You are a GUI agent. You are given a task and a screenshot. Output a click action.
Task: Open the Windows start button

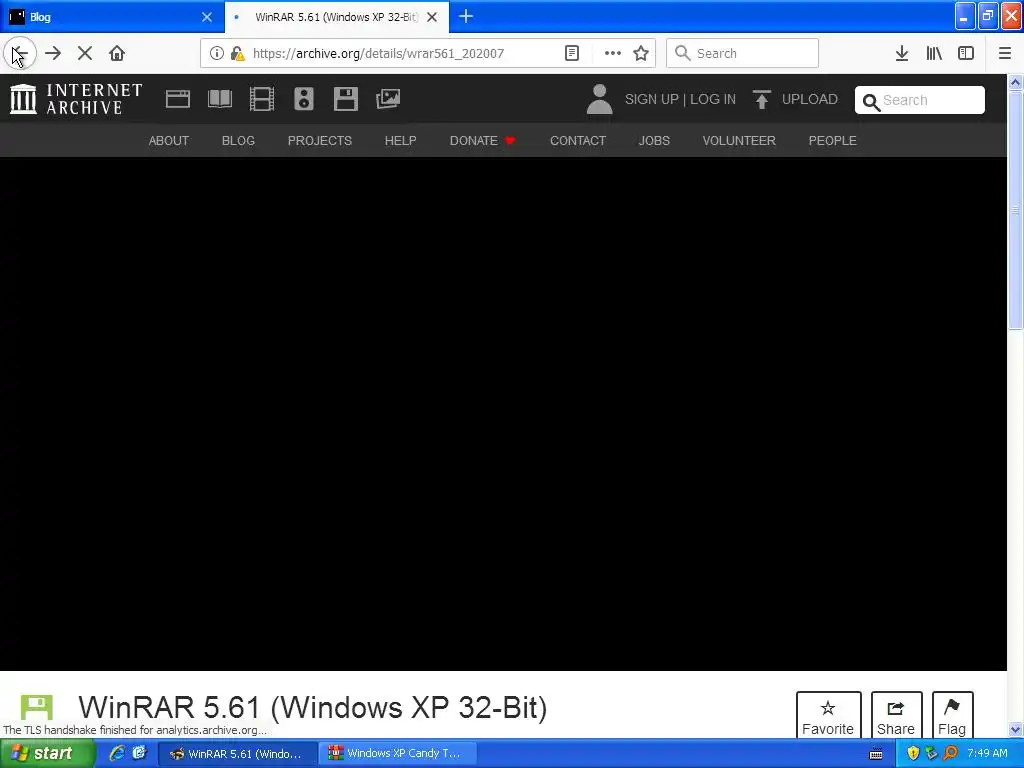click(47, 754)
